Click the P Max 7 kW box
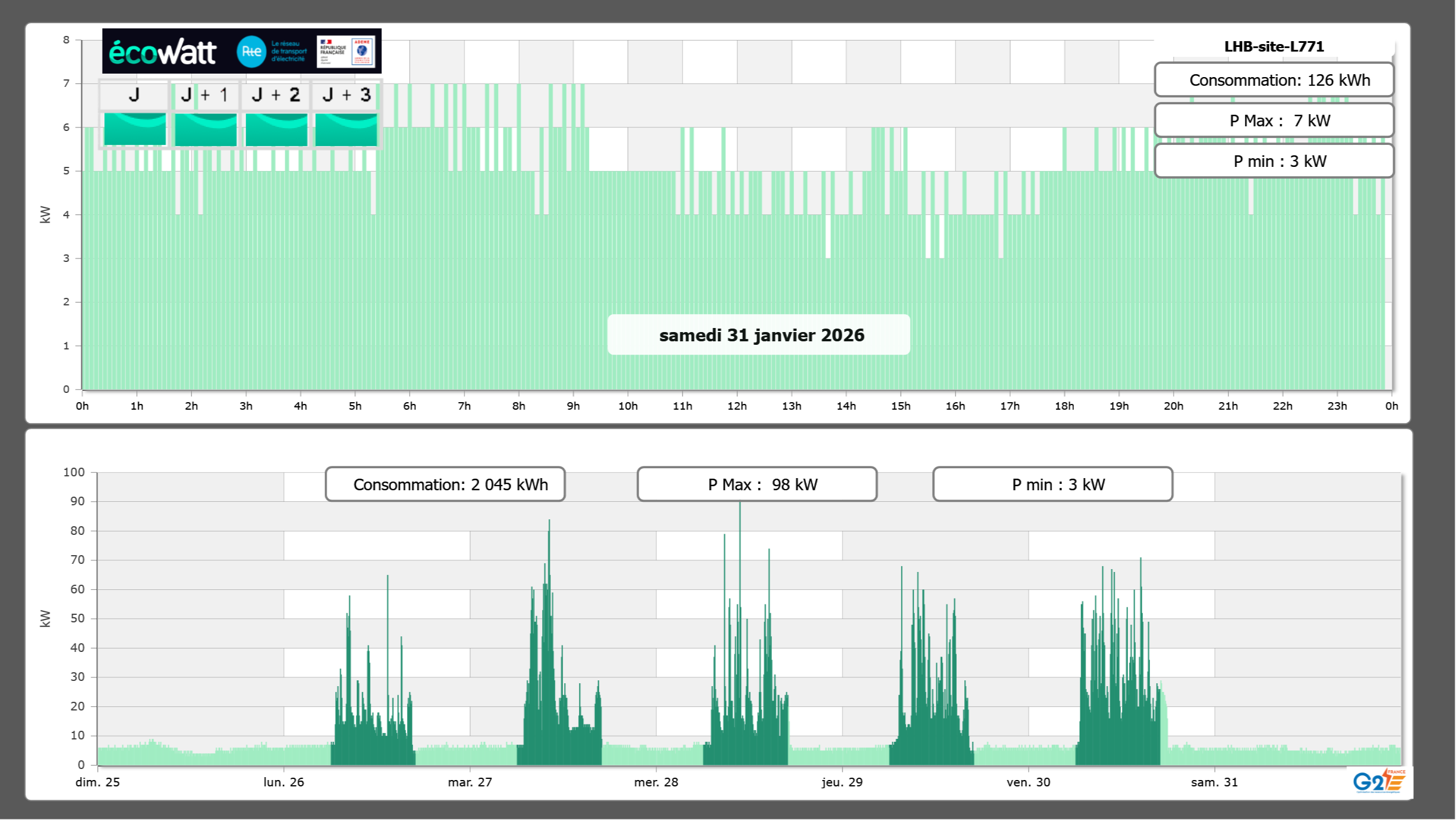Screen dimensions: 1456x820 point(1274,121)
